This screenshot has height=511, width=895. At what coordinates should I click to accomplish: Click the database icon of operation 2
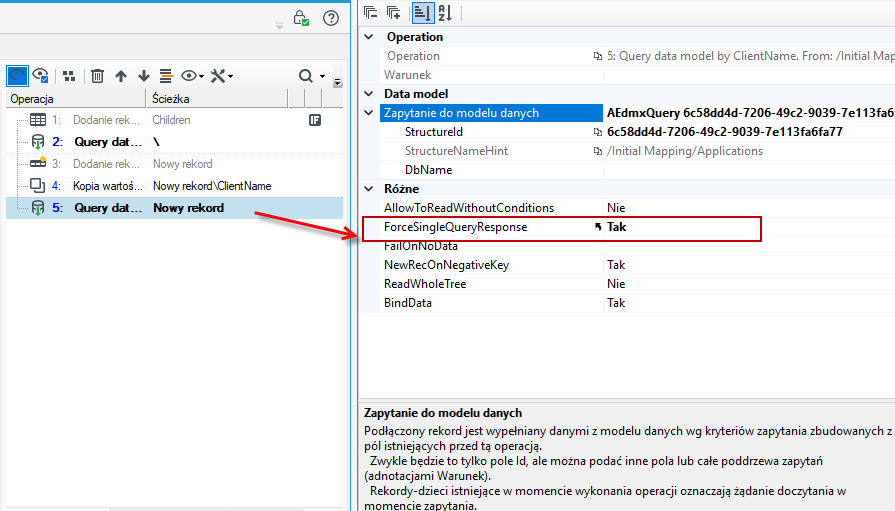[x=38, y=142]
